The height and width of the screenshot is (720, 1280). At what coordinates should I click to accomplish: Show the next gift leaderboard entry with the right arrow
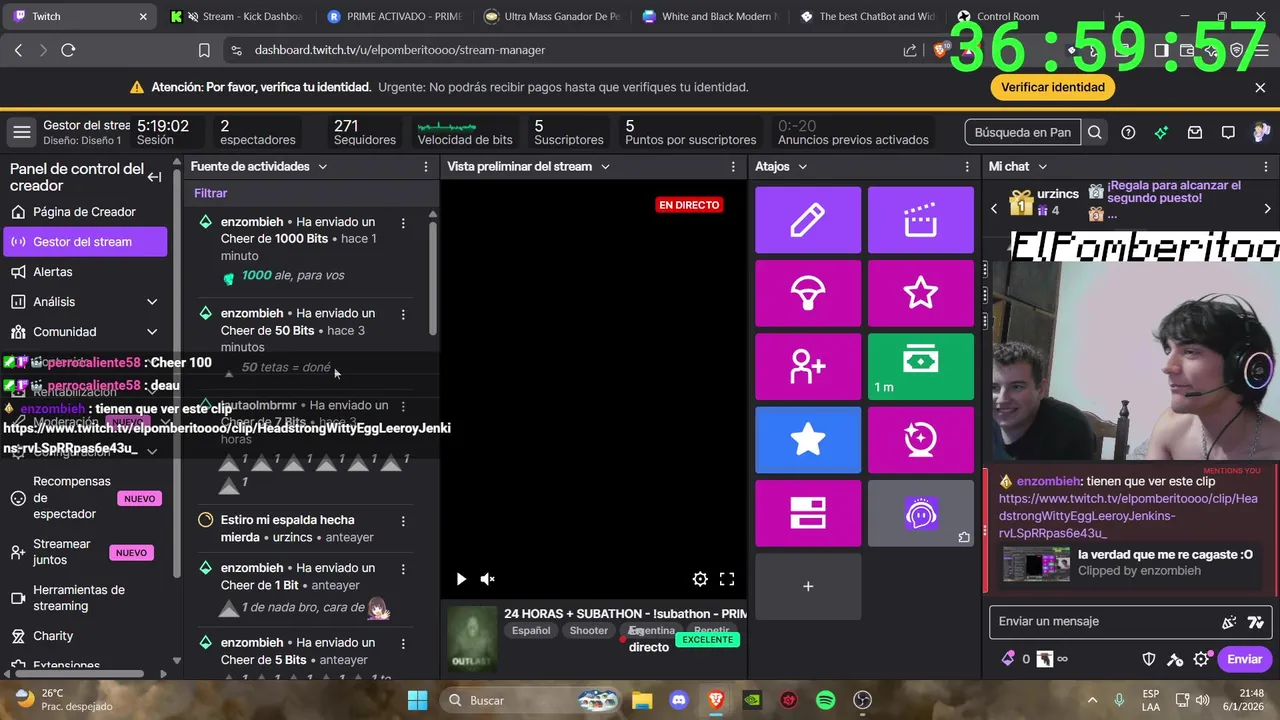click(1267, 209)
